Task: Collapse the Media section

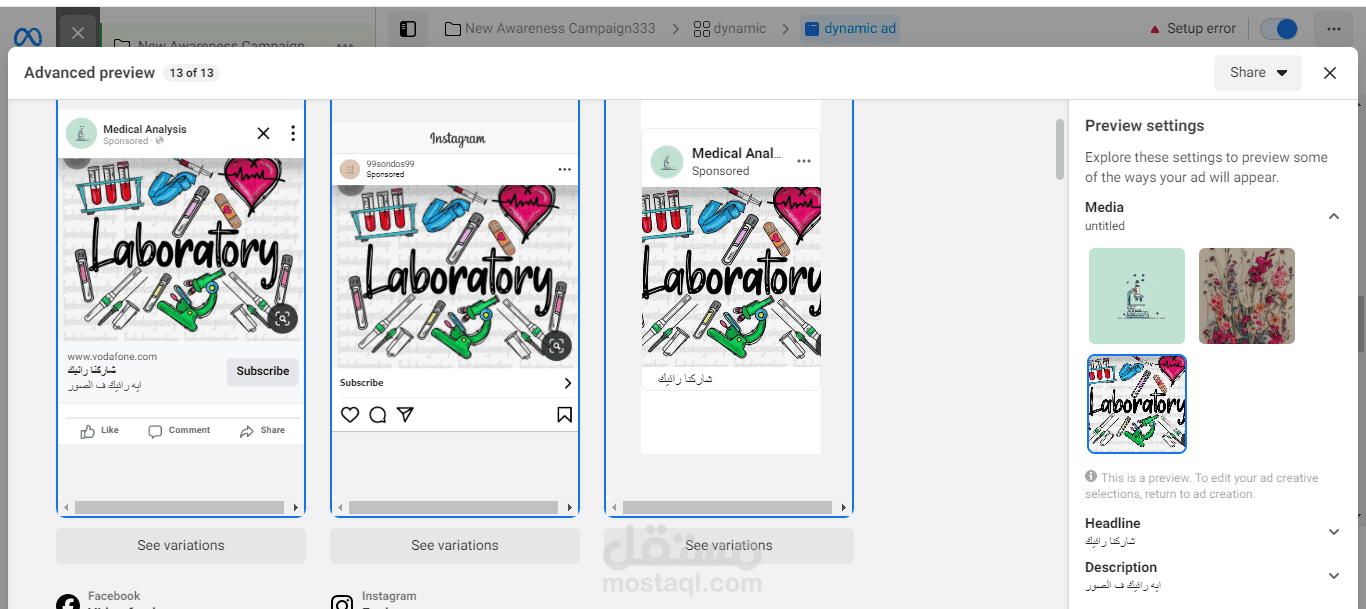Action: (x=1333, y=216)
